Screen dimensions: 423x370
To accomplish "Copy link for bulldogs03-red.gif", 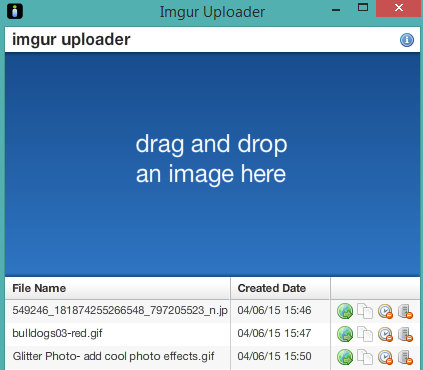I will [365, 334].
